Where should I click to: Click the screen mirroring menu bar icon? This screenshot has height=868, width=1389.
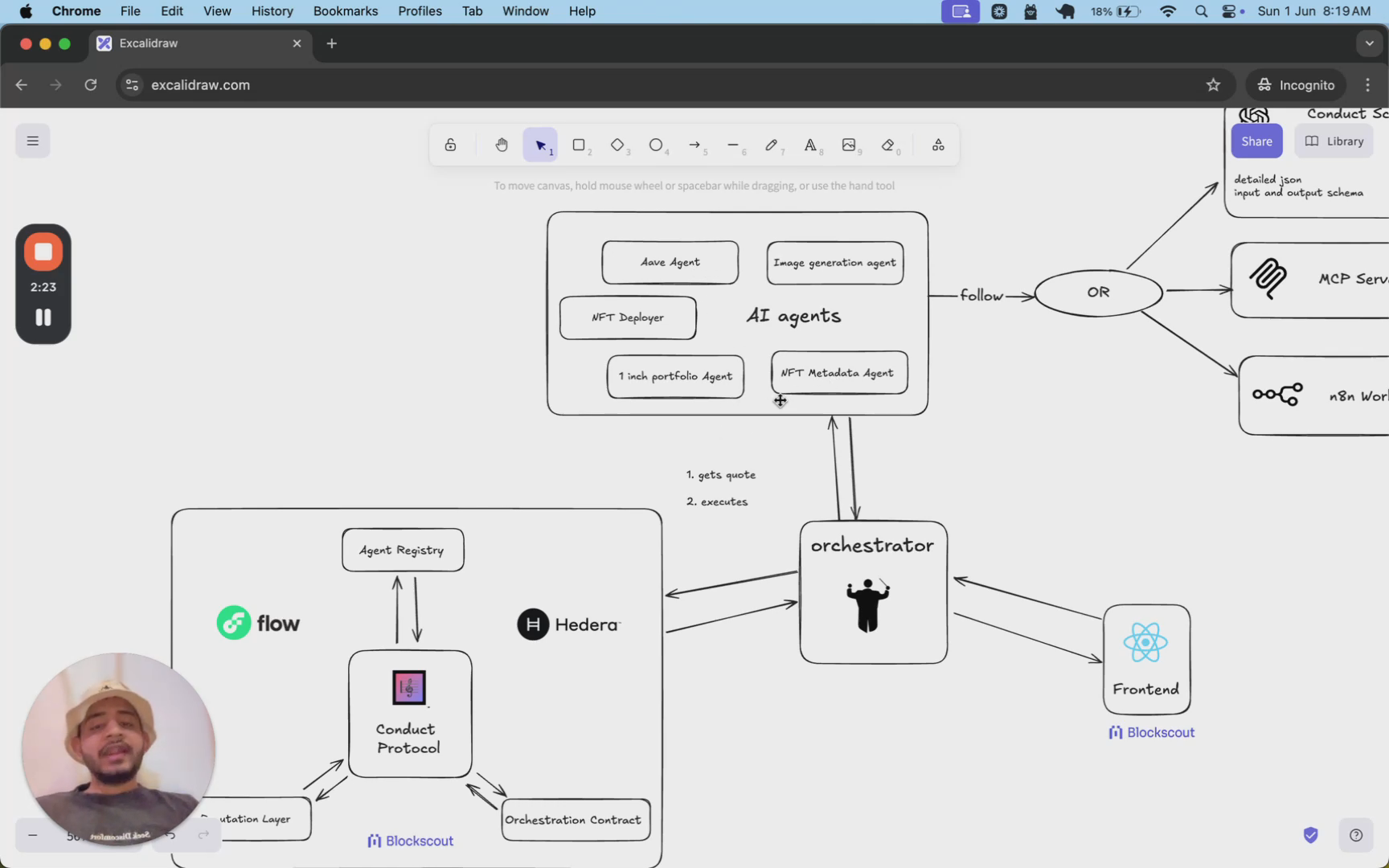pyautogui.click(x=961, y=11)
